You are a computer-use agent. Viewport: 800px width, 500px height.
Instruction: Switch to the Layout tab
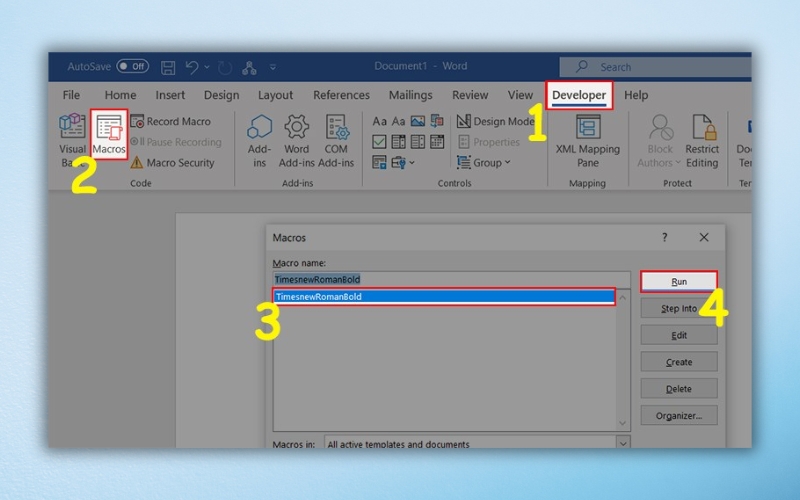276,95
